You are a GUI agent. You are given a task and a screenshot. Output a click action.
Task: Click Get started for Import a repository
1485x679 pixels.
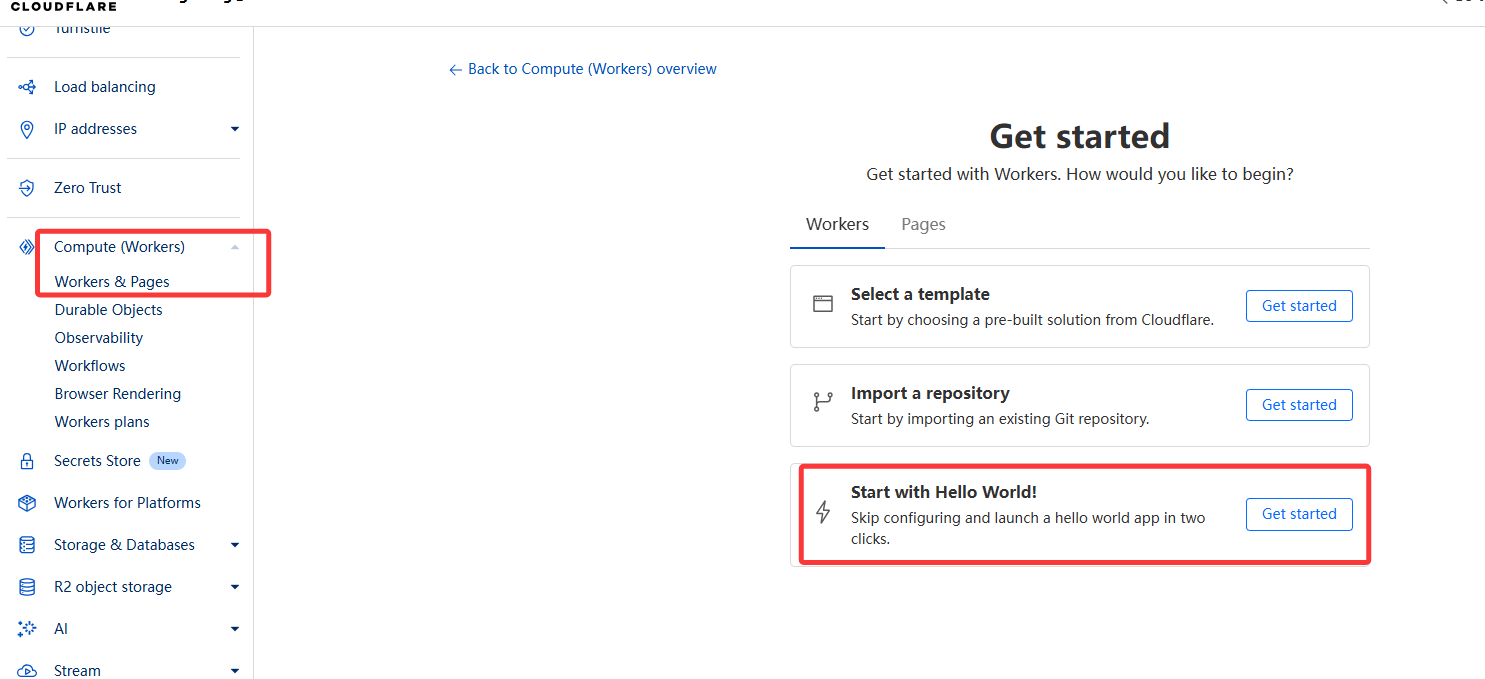(1299, 405)
